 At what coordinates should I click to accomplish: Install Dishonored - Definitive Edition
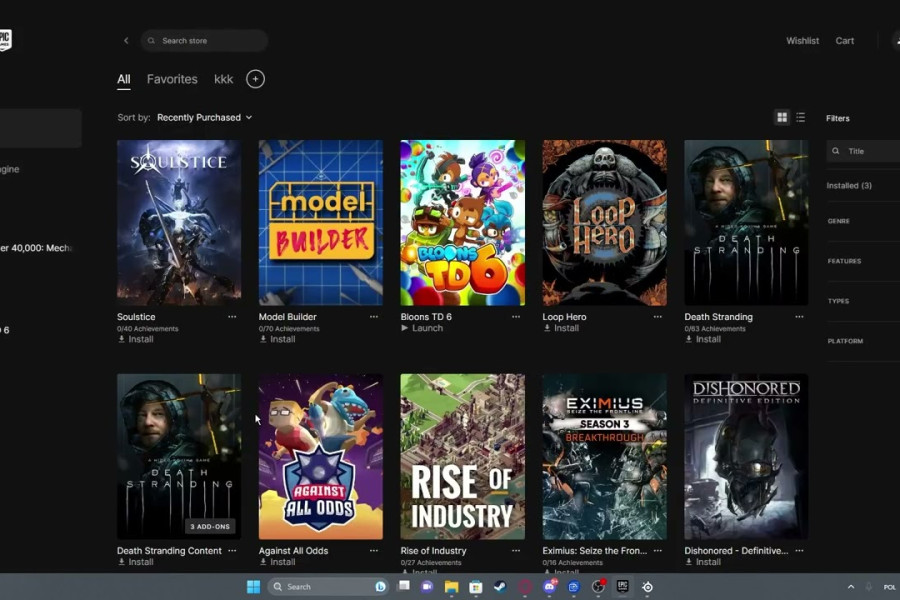(x=703, y=562)
